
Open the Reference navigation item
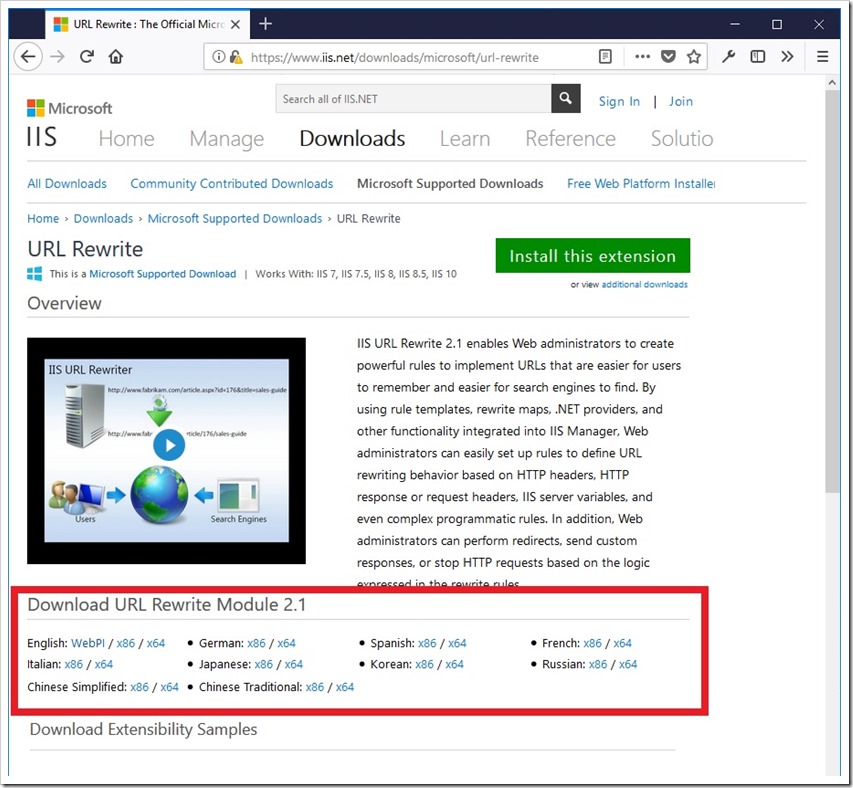[x=571, y=139]
